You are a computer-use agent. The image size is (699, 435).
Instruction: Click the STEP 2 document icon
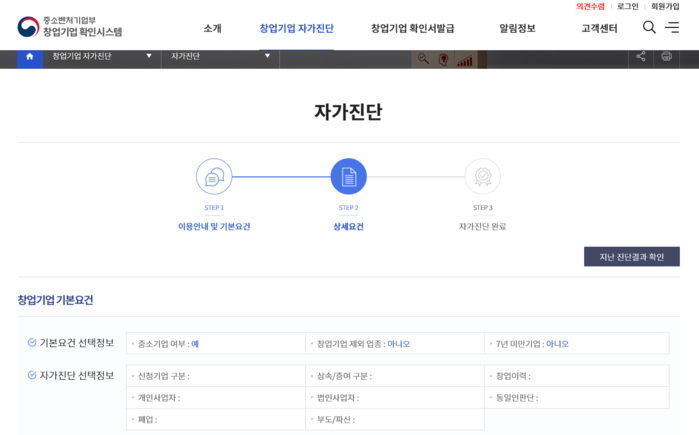(348, 177)
